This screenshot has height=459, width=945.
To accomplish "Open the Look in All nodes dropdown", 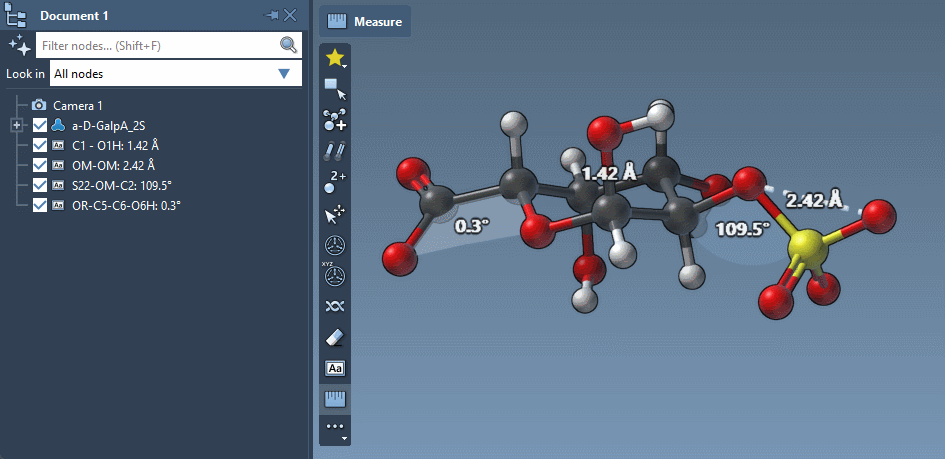I will tap(175, 73).
